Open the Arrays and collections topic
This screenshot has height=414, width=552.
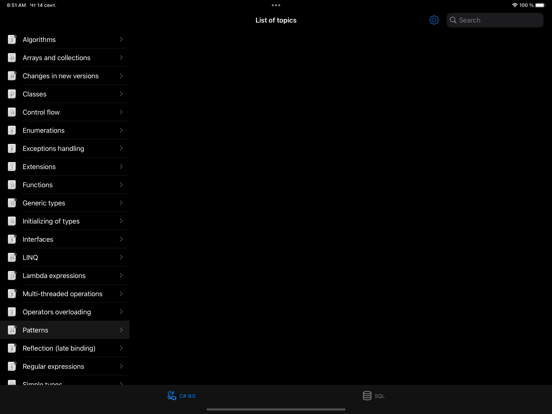coord(65,57)
